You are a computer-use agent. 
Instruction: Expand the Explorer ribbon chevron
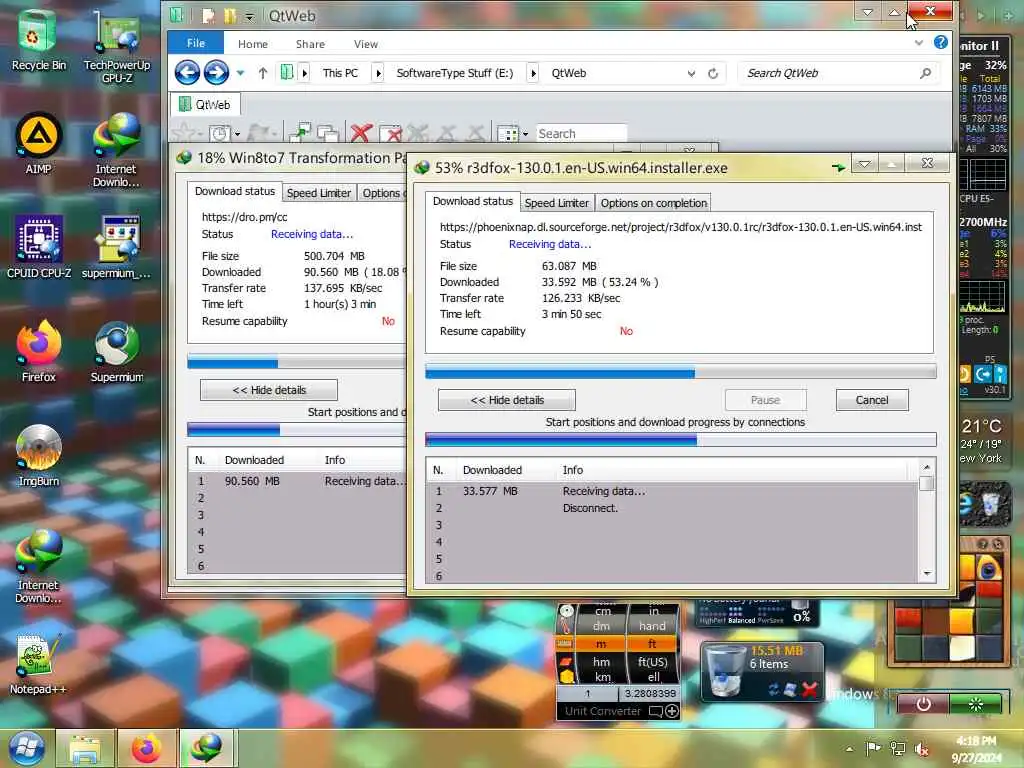pyautogui.click(x=919, y=42)
